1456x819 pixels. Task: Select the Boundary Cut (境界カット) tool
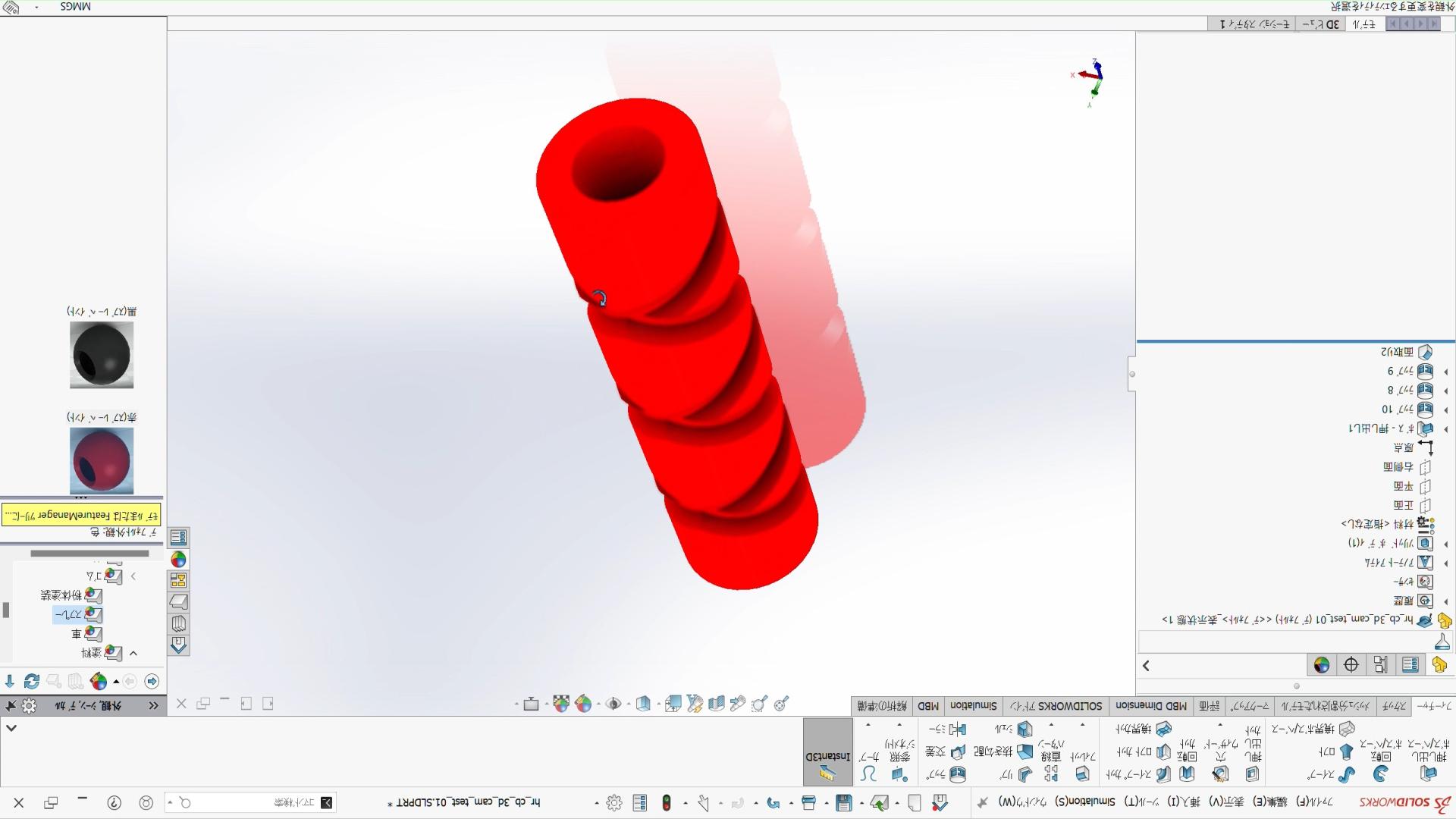pyautogui.click(x=1144, y=729)
